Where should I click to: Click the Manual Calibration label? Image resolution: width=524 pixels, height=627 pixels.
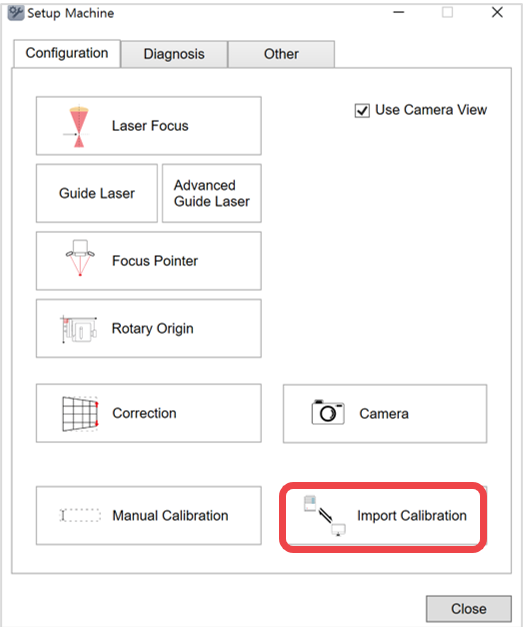(170, 515)
